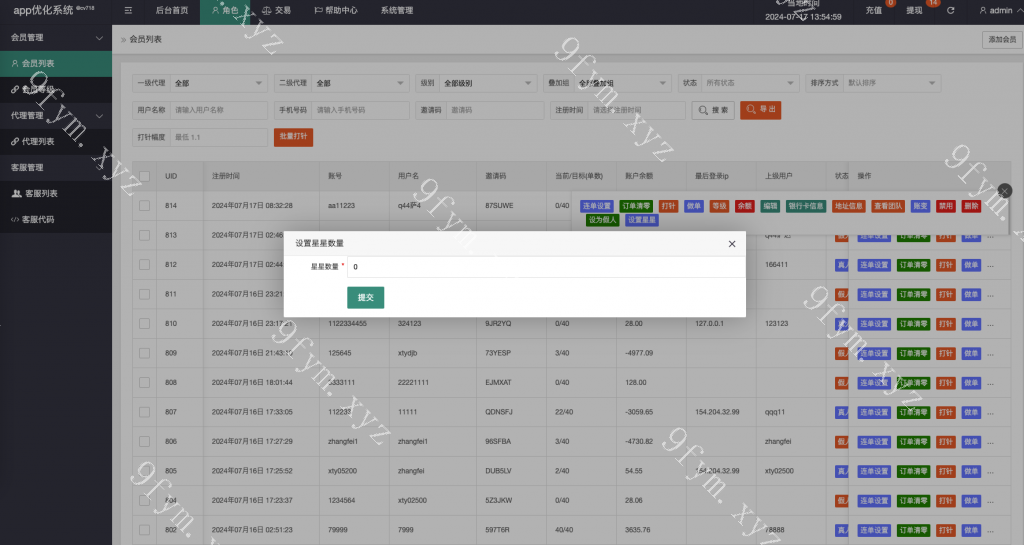Click 提现 with badge 14

click(x=914, y=10)
